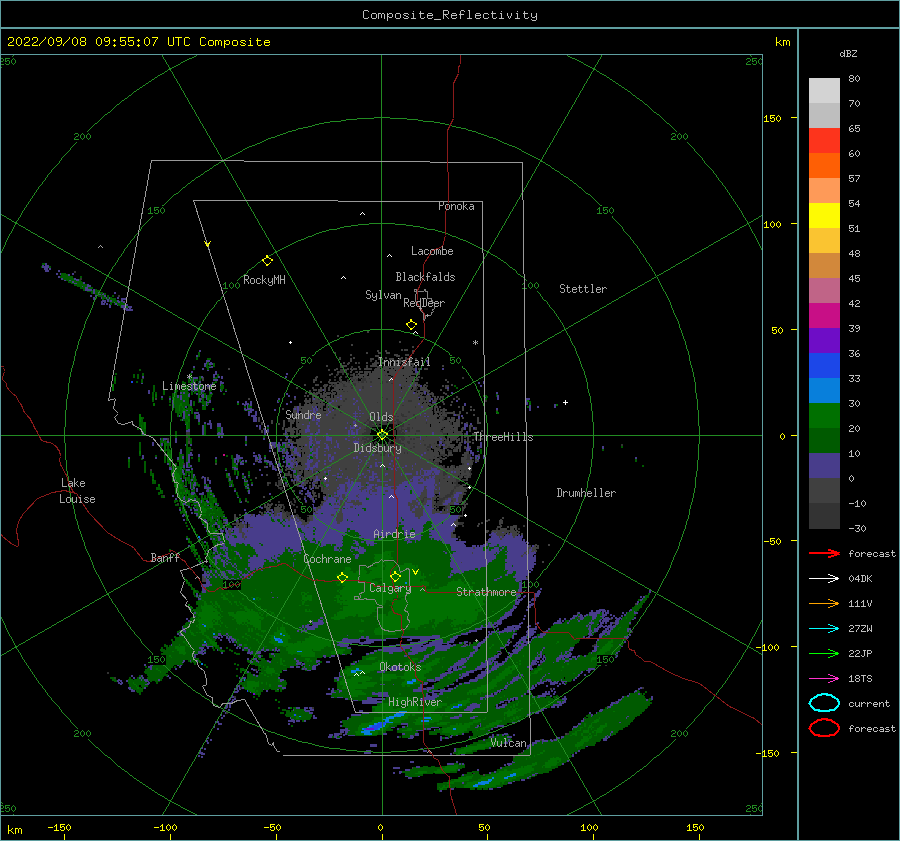Click the yellow diamond marker near RedDeer

click(412, 325)
